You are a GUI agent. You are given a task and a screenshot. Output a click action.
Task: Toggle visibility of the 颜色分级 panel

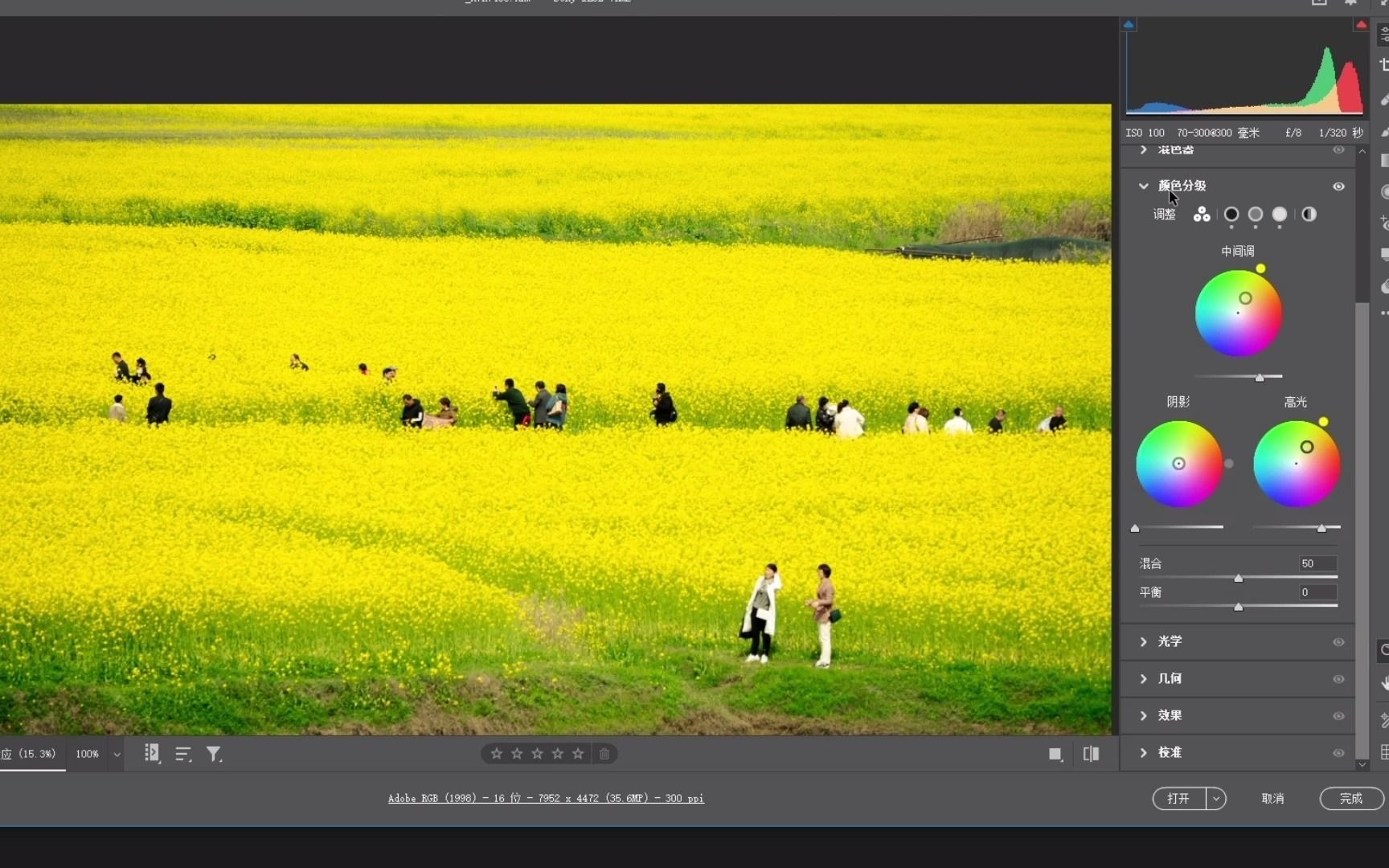(1338, 186)
